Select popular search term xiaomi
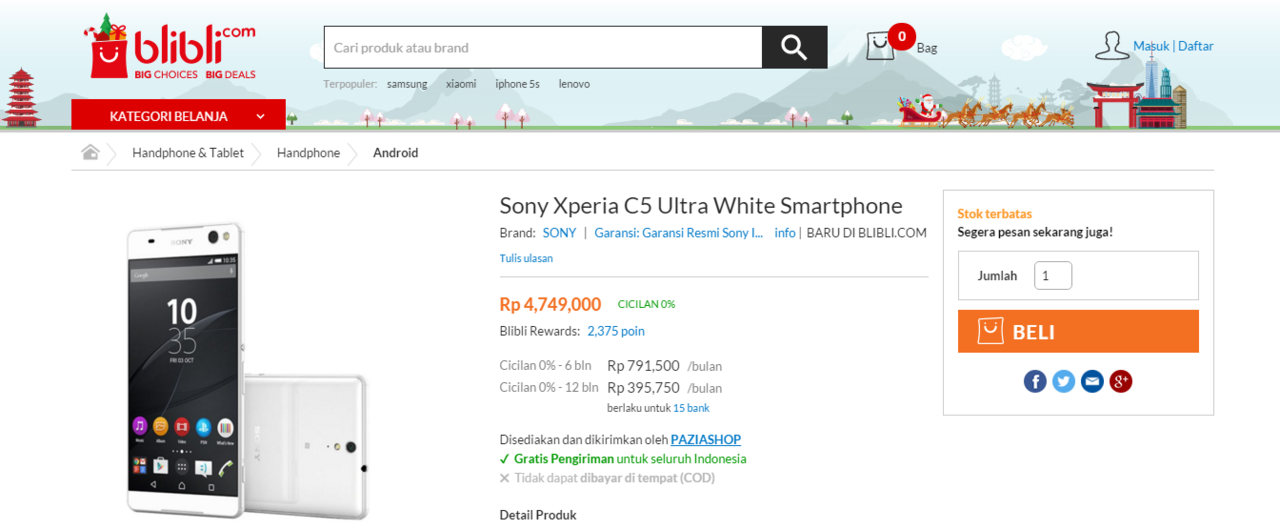The width and height of the screenshot is (1280, 530). point(461,84)
